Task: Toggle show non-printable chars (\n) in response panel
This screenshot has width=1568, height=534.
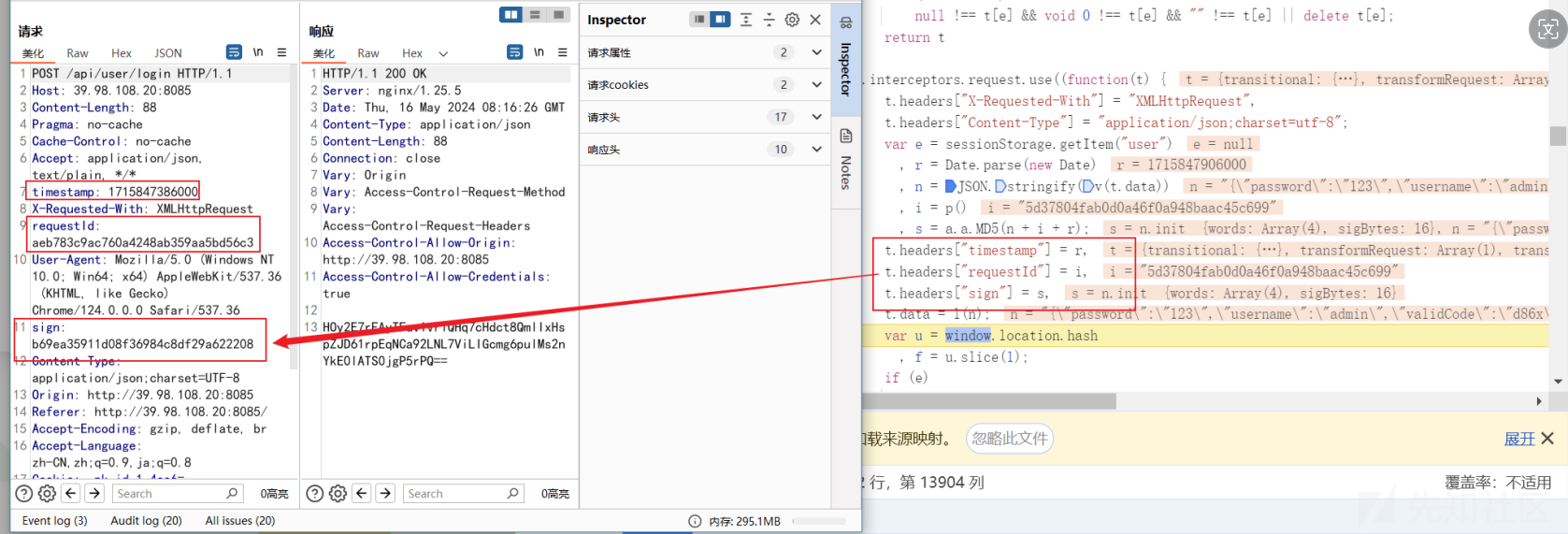Action: [539, 52]
